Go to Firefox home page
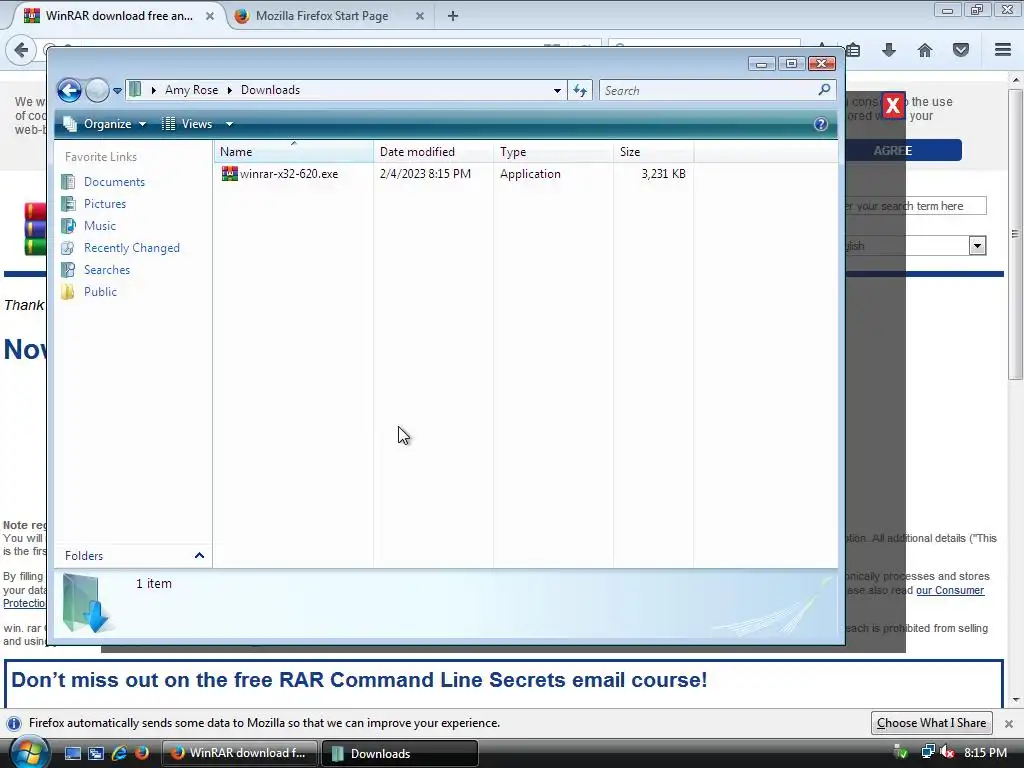The image size is (1024, 768). [x=925, y=50]
